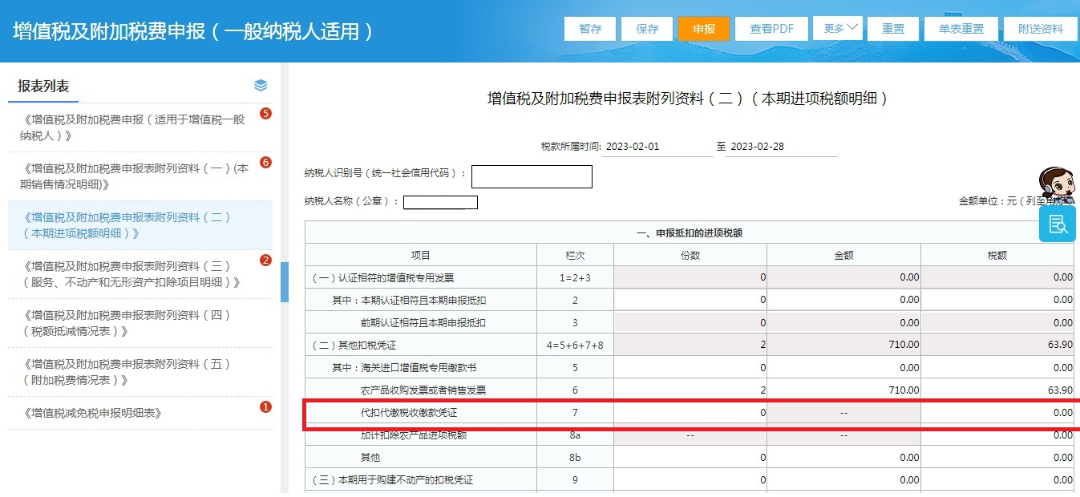Click the 纳税人识别号 input box
Viewport: 1080px width, 497px height.
(532, 176)
